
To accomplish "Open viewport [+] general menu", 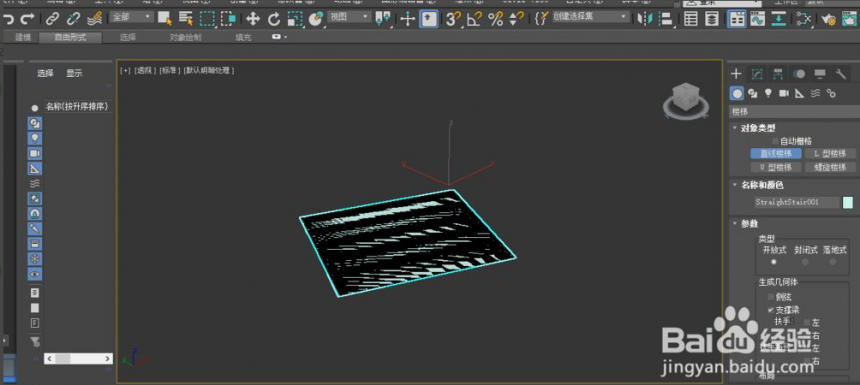I will point(126,70).
